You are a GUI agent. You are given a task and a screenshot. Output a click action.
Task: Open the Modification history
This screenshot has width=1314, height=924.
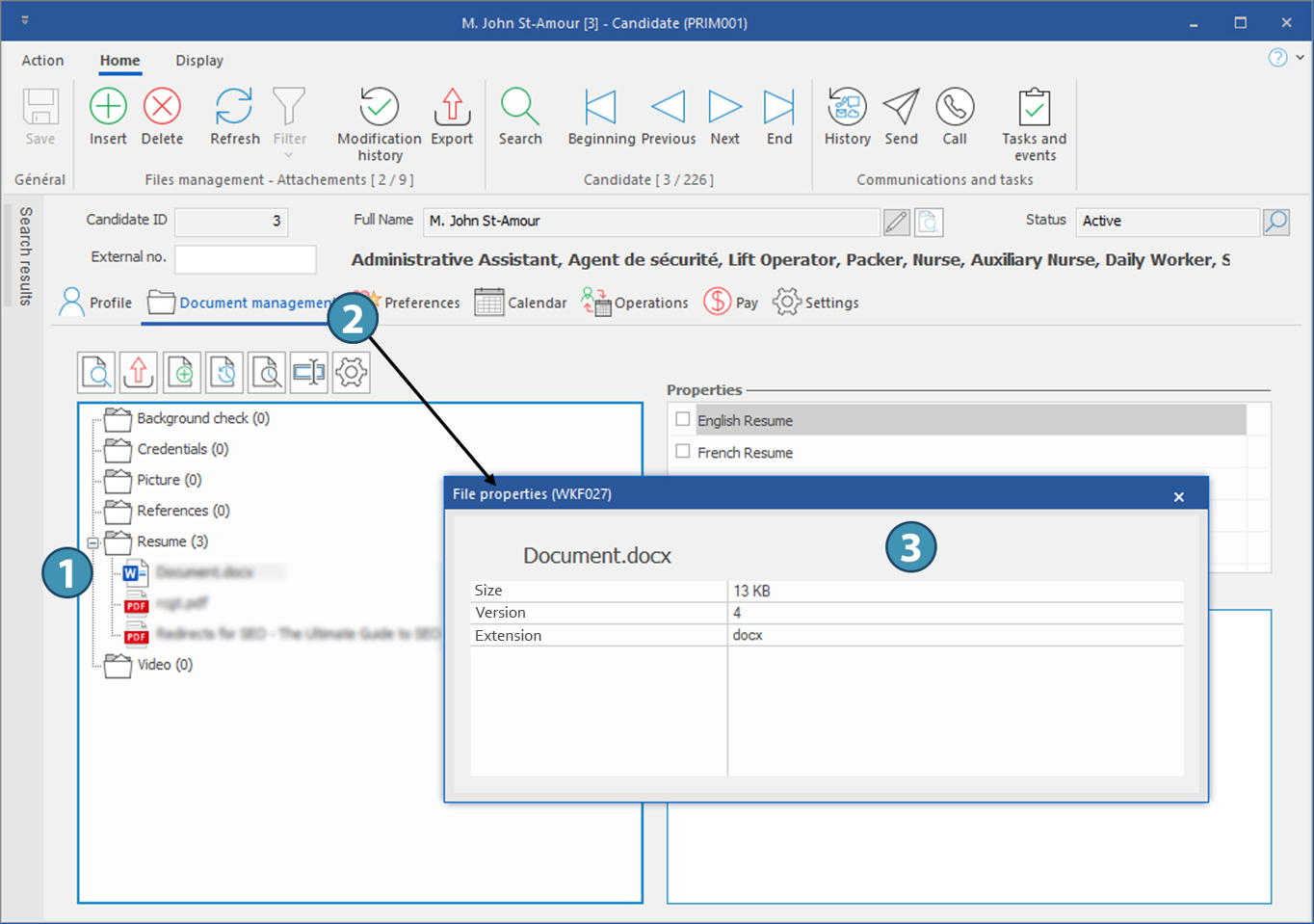379,107
